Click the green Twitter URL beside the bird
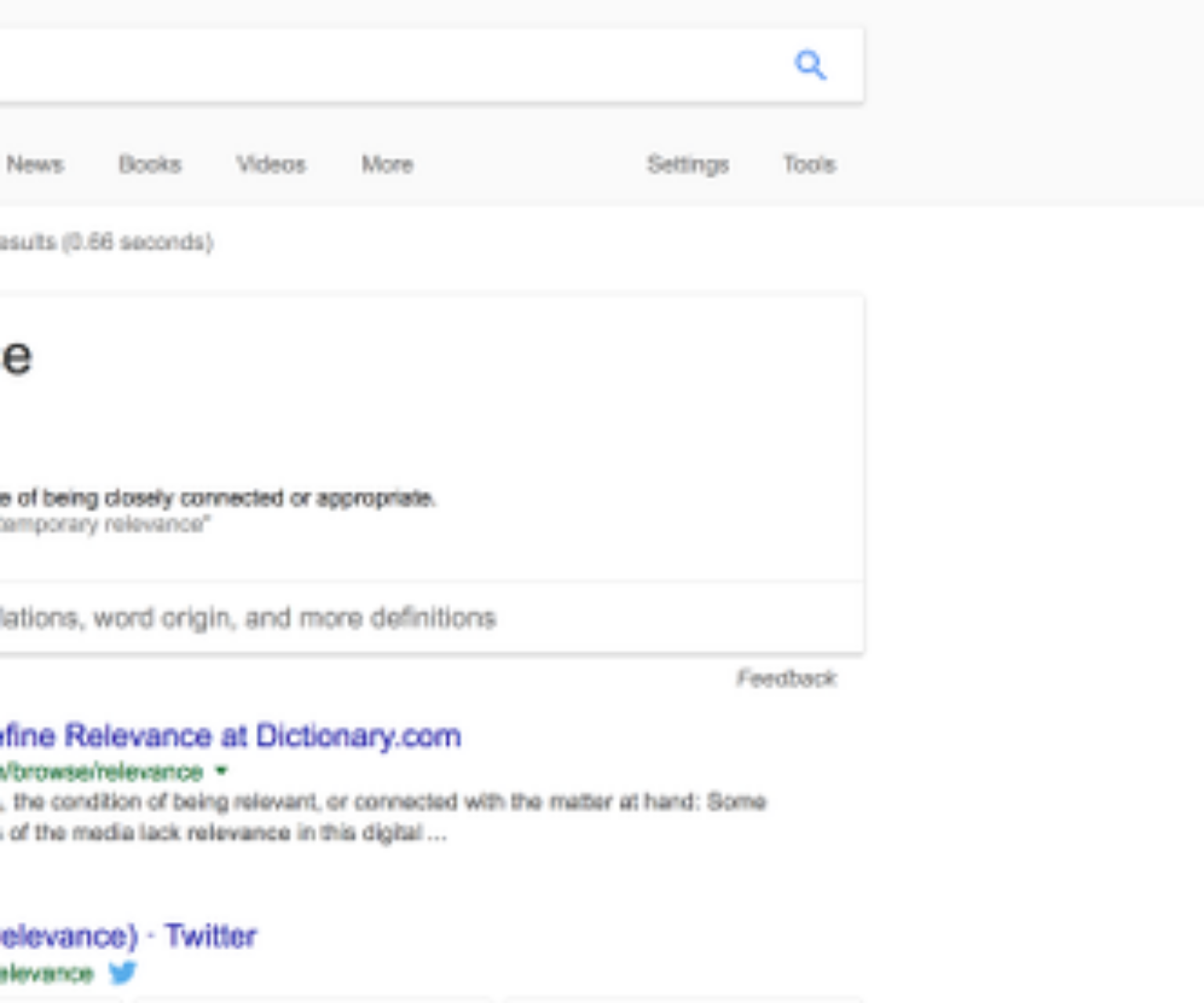Viewport: 1204px width, 1003px height. click(47, 973)
